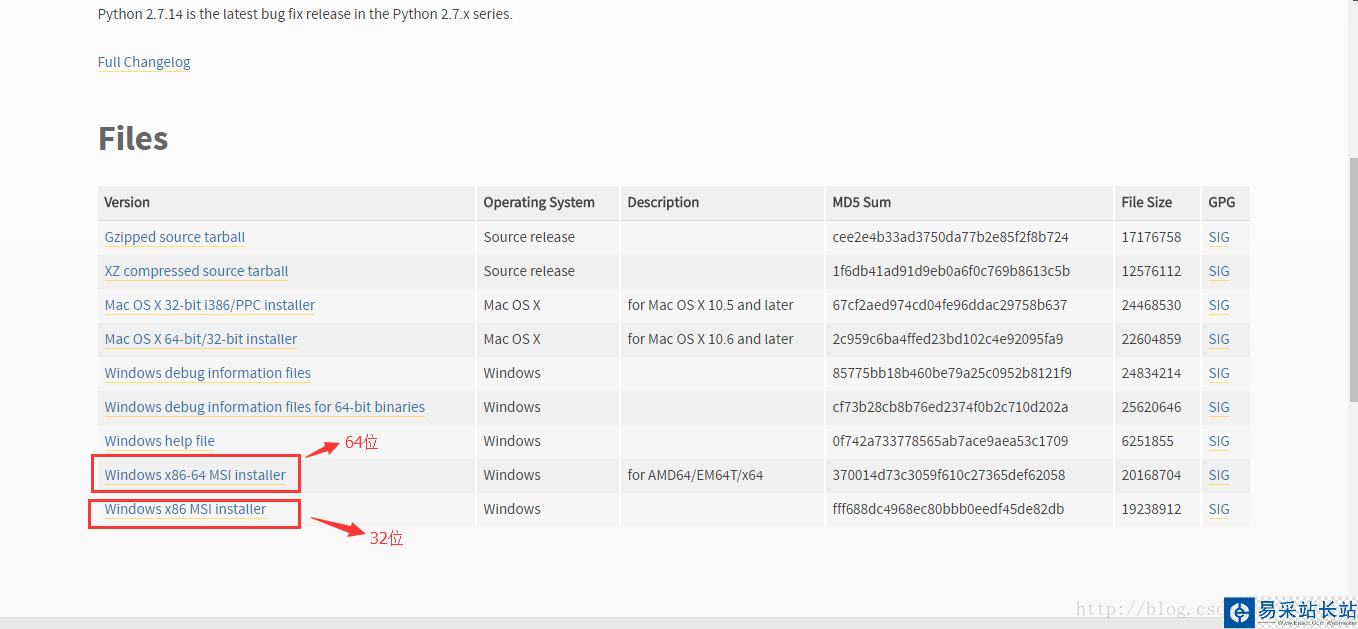Click SIG link for Windows help file
The height and width of the screenshot is (629, 1358).
tap(1219, 441)
